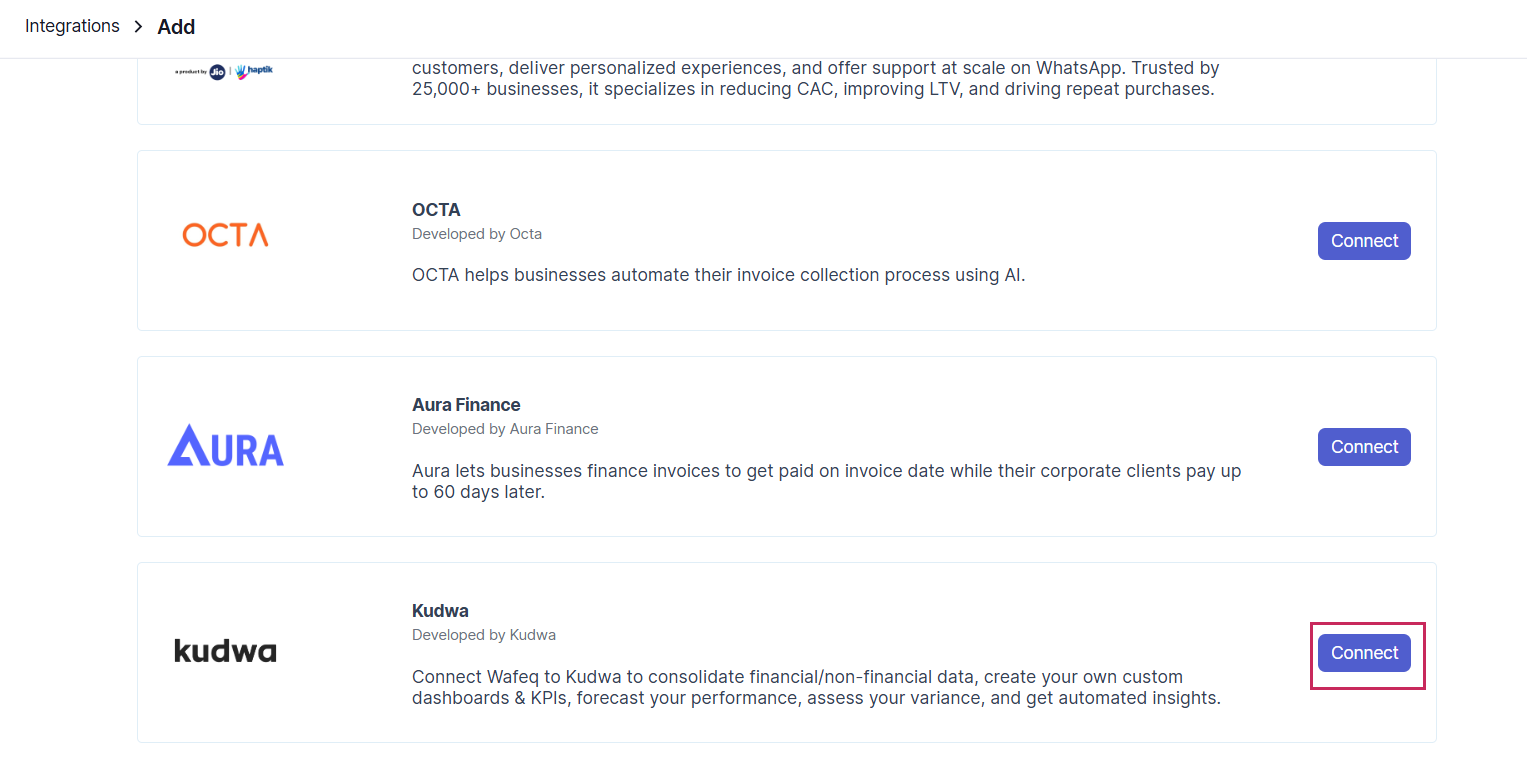Click the Add breadcrumb title
Screen dimensions: 1527x781
176,27
